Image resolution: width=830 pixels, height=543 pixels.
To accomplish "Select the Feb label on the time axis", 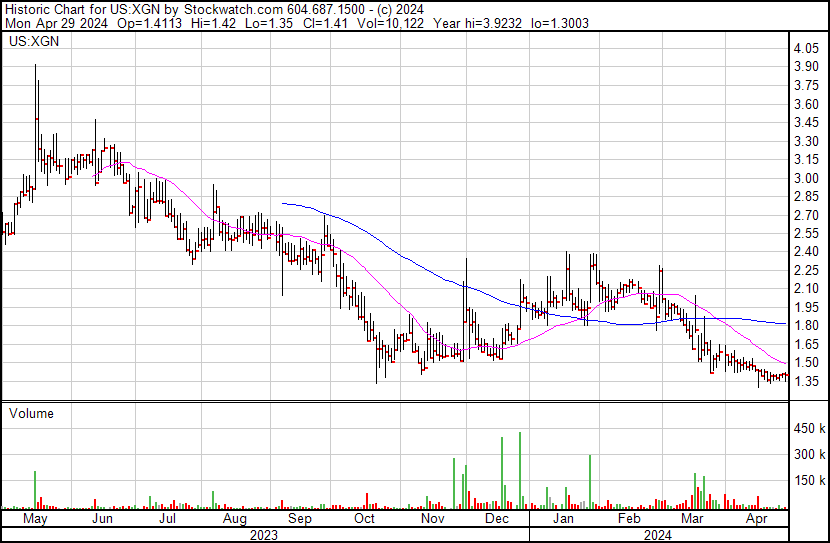I will click(628, 520).
